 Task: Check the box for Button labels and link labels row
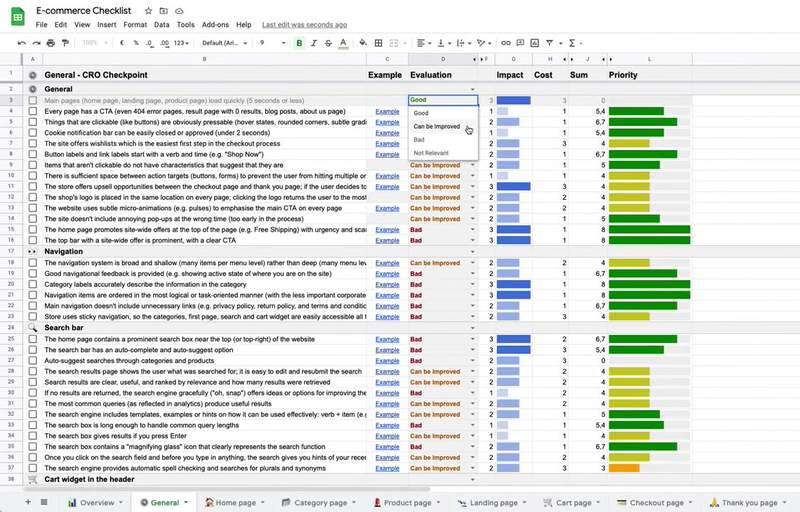(x=33, y=154)
